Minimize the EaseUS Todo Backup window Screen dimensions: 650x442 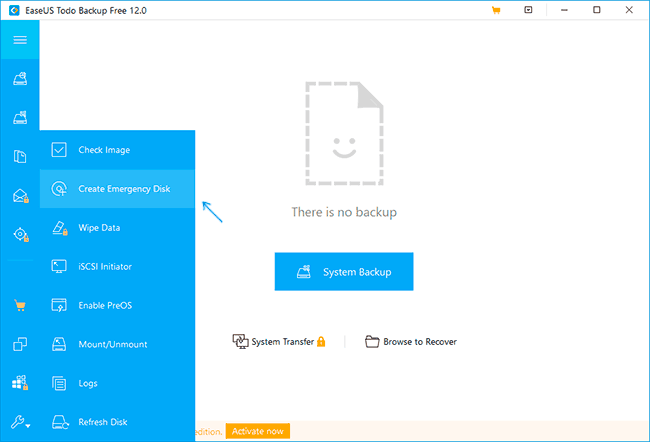[564, 10]
